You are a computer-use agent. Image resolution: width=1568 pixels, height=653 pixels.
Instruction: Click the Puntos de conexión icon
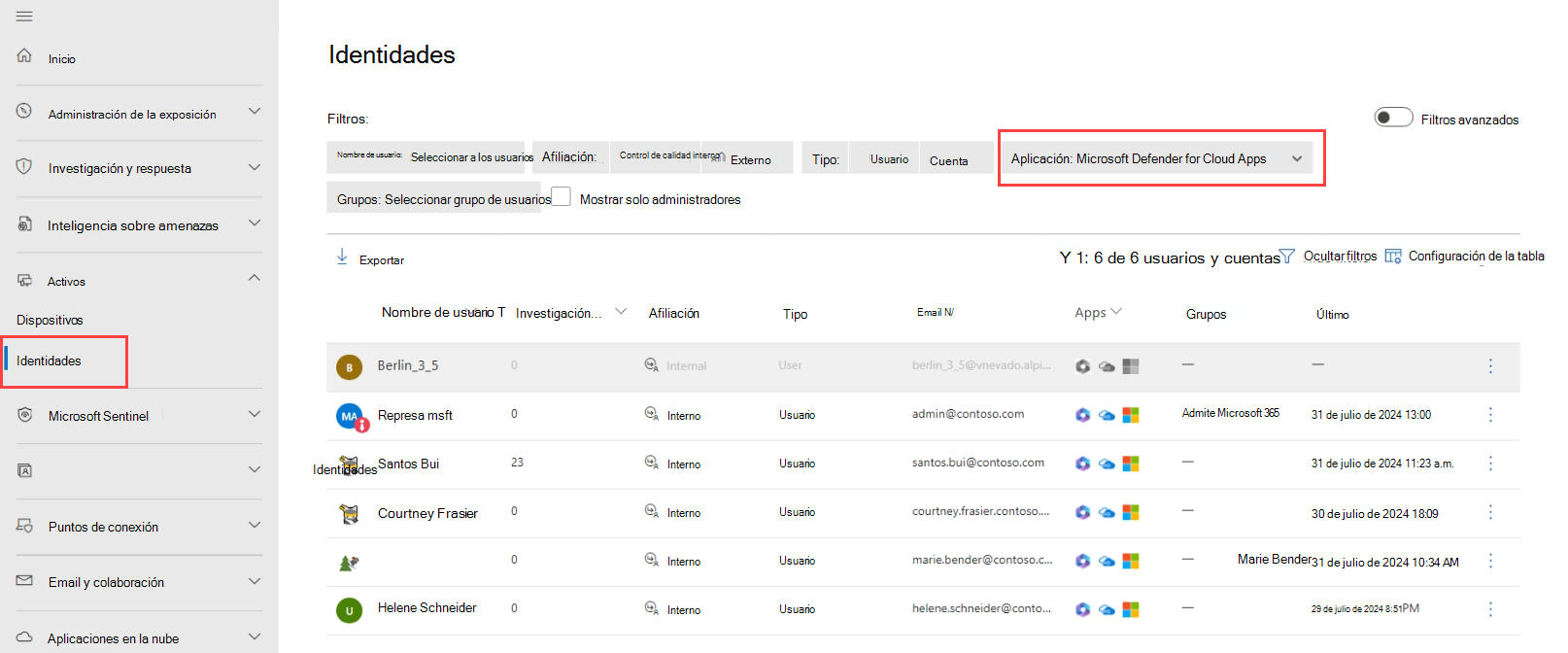[x=24, y=525]
